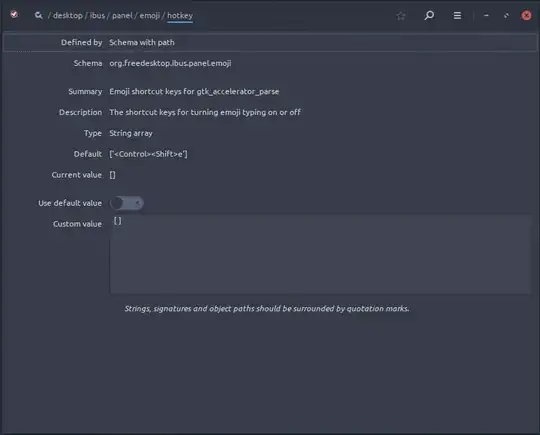Screen dimensions: 540x435
Task: Click the quotation marks hint text
Action: (x=267, y=309)
